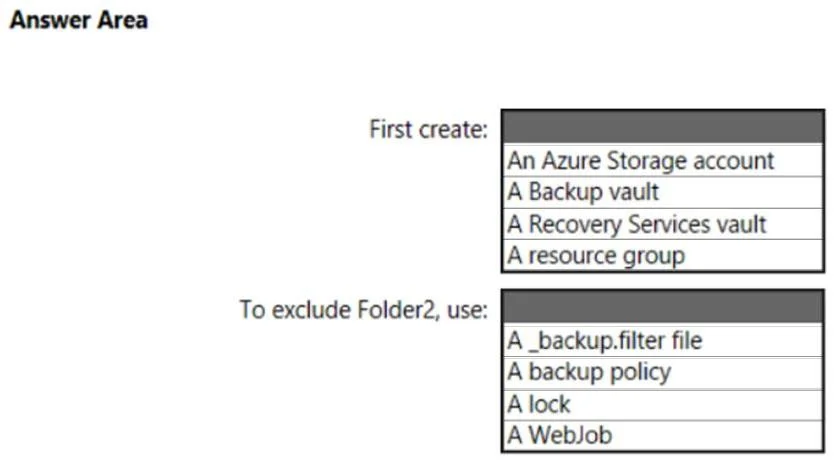Screen dimensions: 836x460
Task: Select 'A backup policy' option
Action: click(663, 372)
